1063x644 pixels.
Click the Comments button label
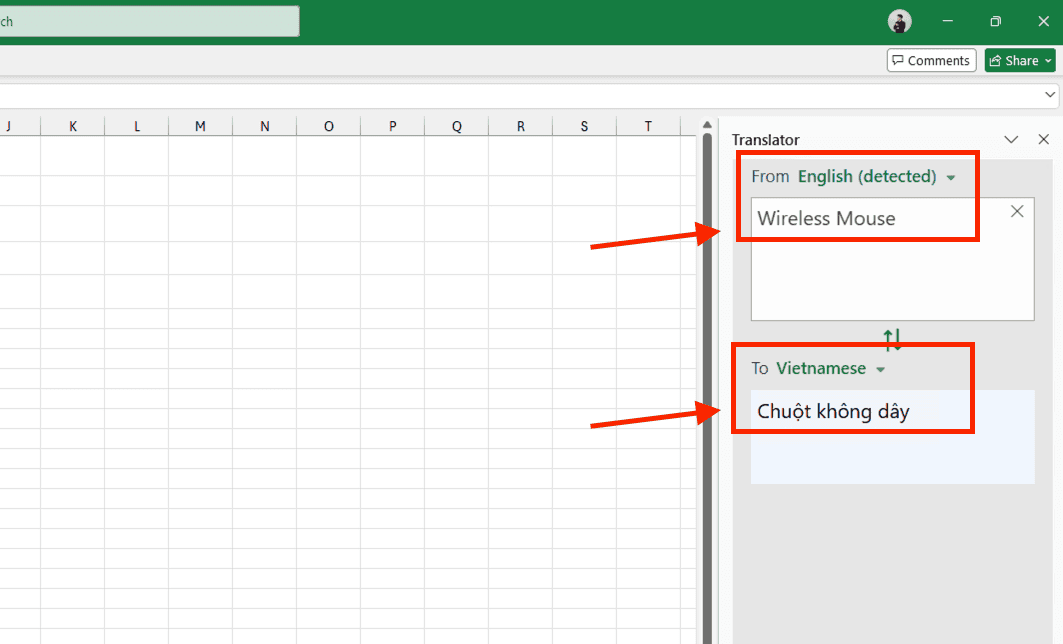point(940,60)
